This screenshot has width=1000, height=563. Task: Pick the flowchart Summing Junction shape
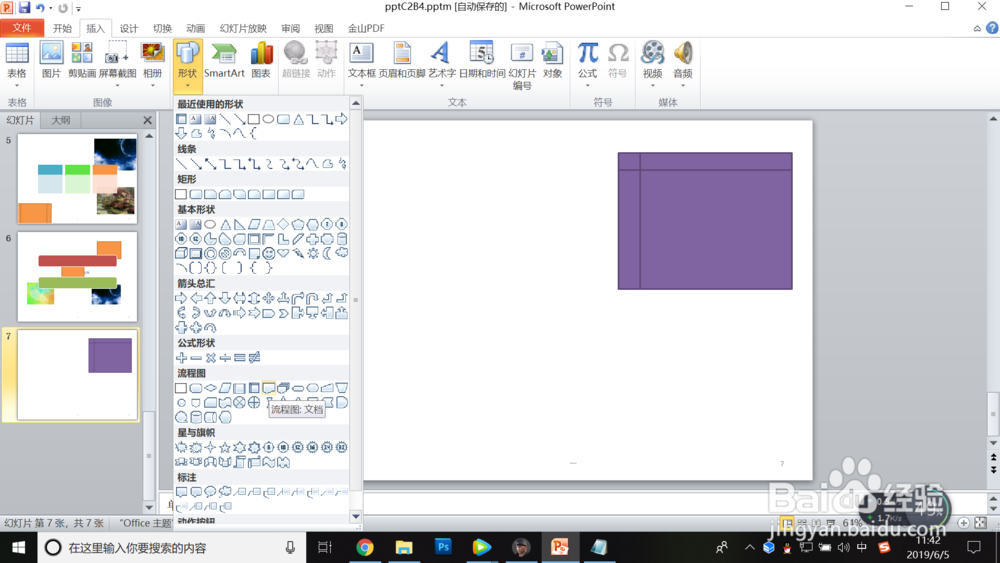(239, 402)
